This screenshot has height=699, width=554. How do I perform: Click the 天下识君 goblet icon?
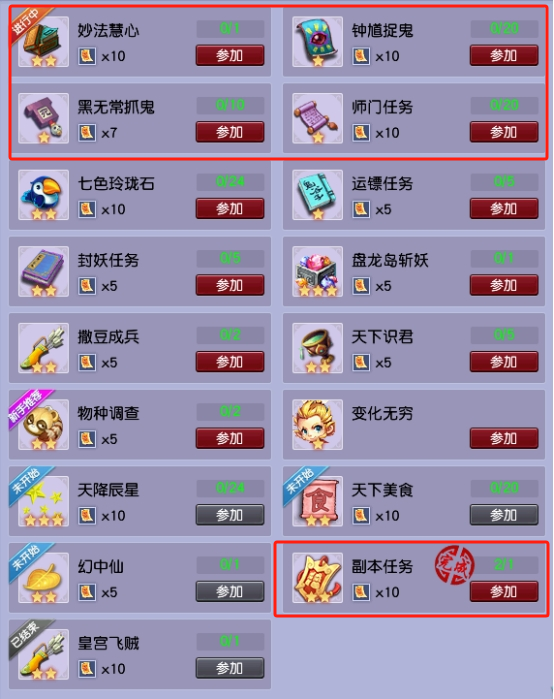pyautogui.click(x=317, y=348)
